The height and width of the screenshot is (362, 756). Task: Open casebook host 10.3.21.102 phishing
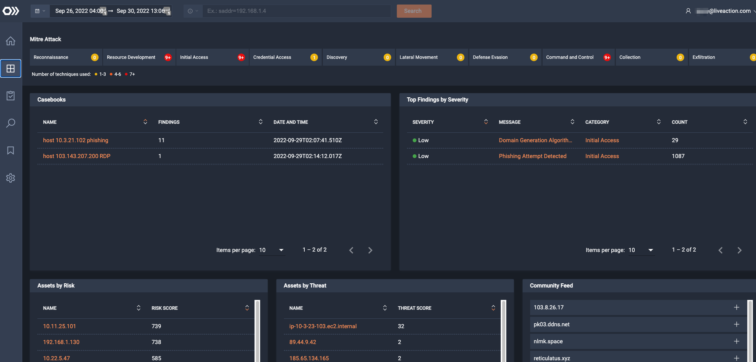pyautogui.click(x=75, y=140)
